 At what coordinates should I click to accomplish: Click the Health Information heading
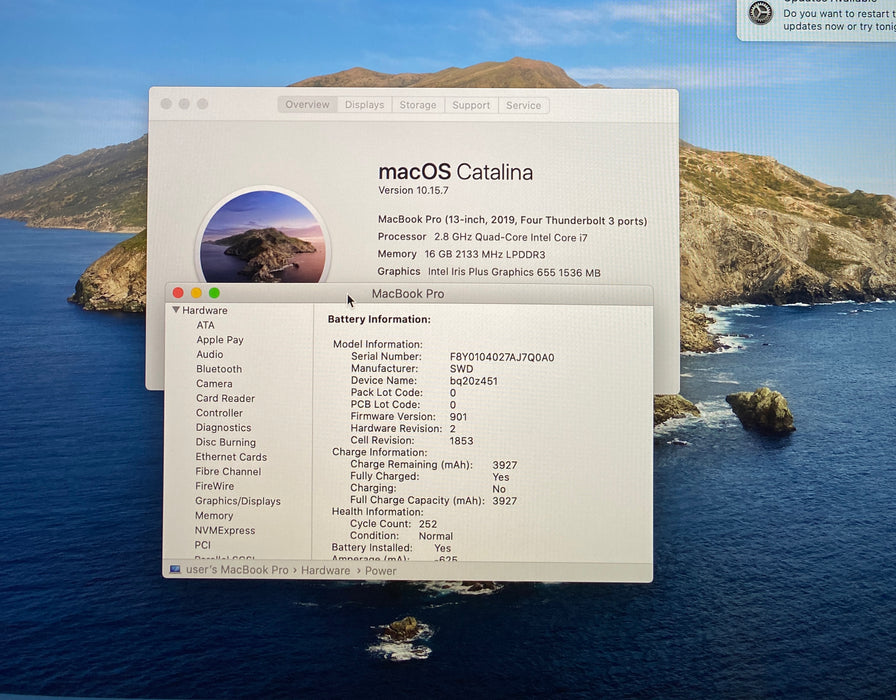coord(377,512)
